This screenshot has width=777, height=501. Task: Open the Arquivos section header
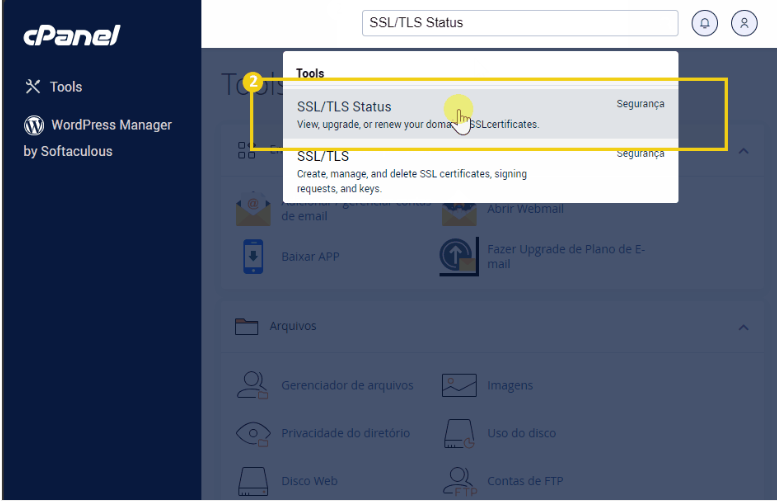pyautogui.click(x=293, y=327)
